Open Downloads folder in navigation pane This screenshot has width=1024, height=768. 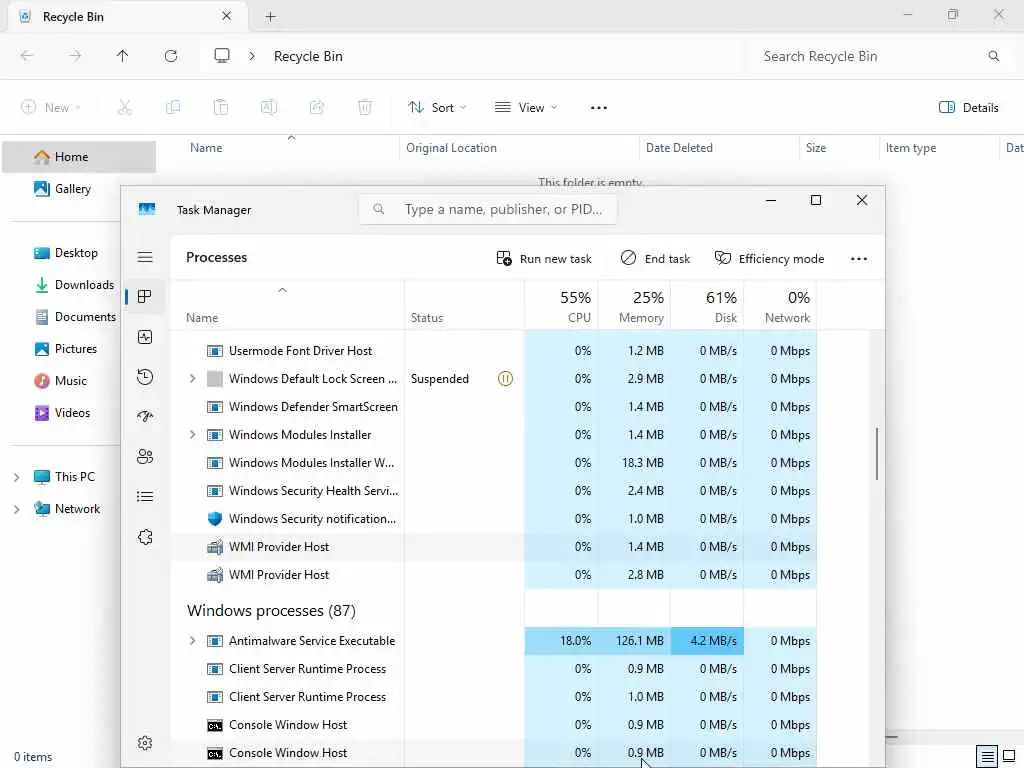point(74,285)
